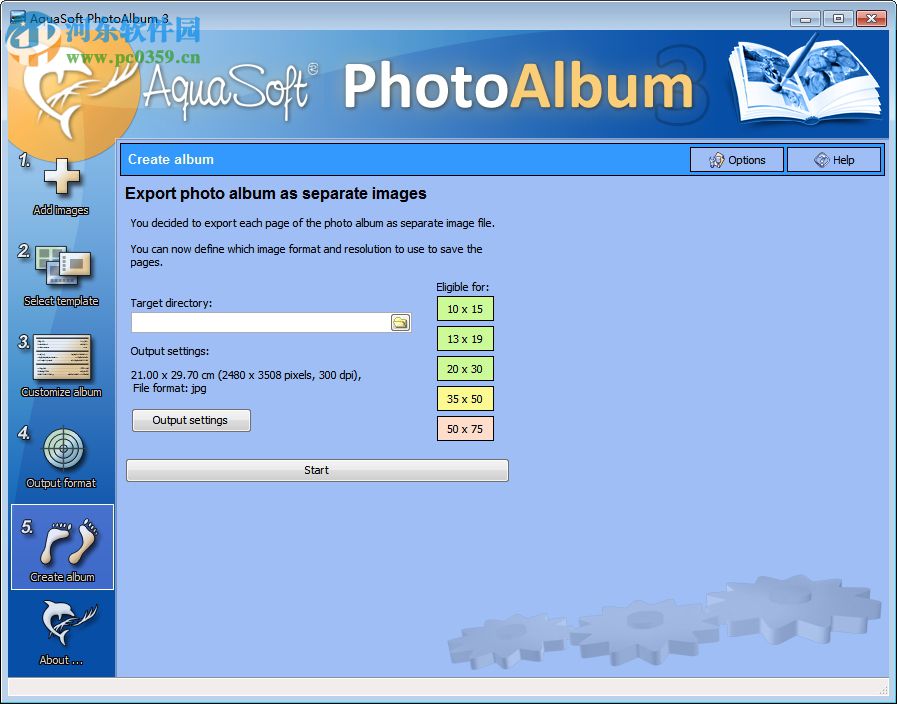Click inside the Target directory field
The image size is (897, 704).
pos(260,322)
